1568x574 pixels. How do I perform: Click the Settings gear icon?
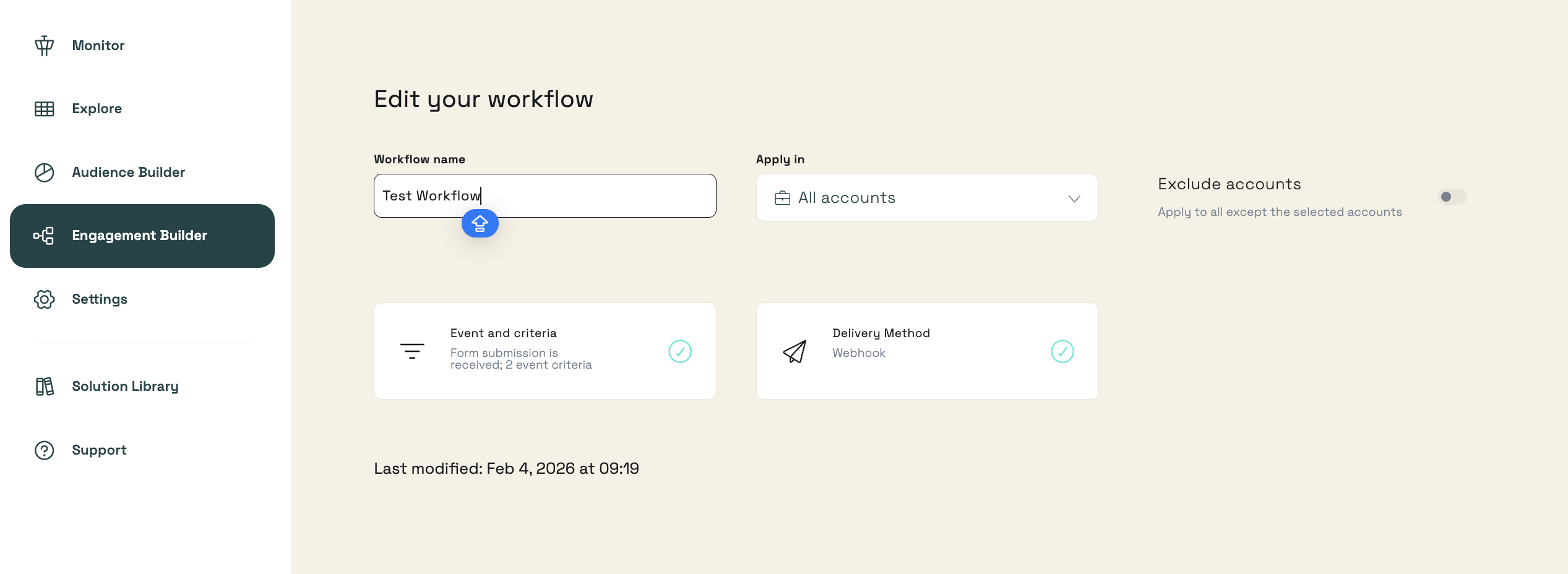[44, 299]
